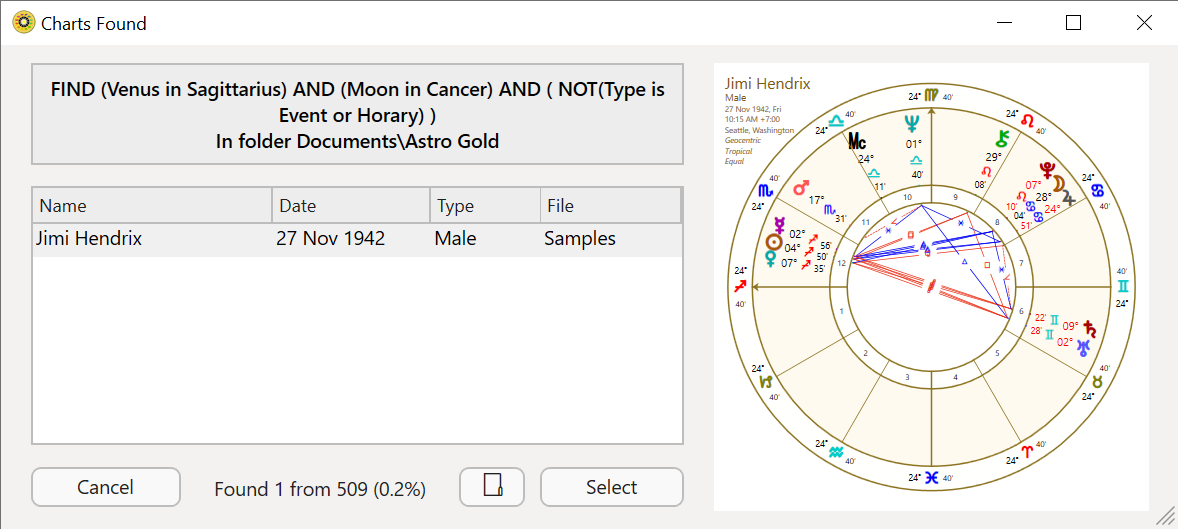This screenshot has width=1178, height=529.
Task: Click the Virgo sign glyph at chart top
Action: [x=932, y=95]
